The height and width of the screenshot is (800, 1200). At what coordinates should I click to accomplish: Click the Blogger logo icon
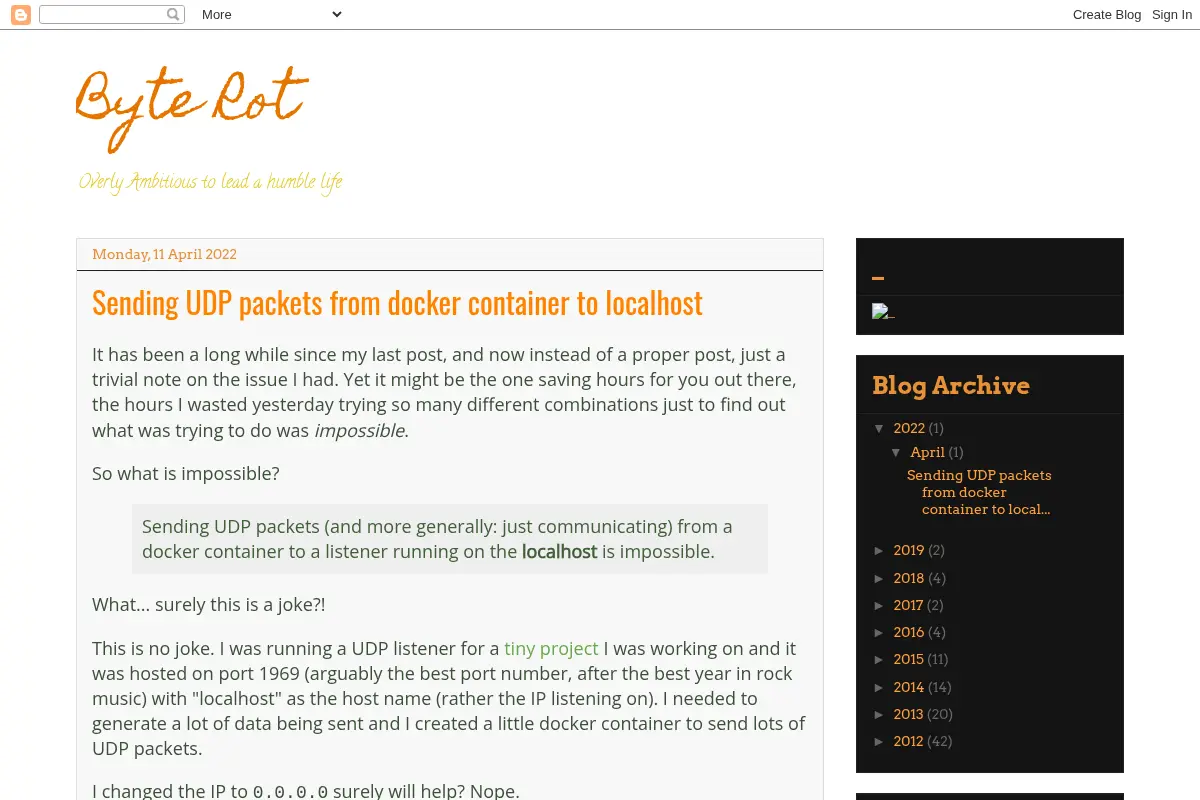tap(20, 14)
